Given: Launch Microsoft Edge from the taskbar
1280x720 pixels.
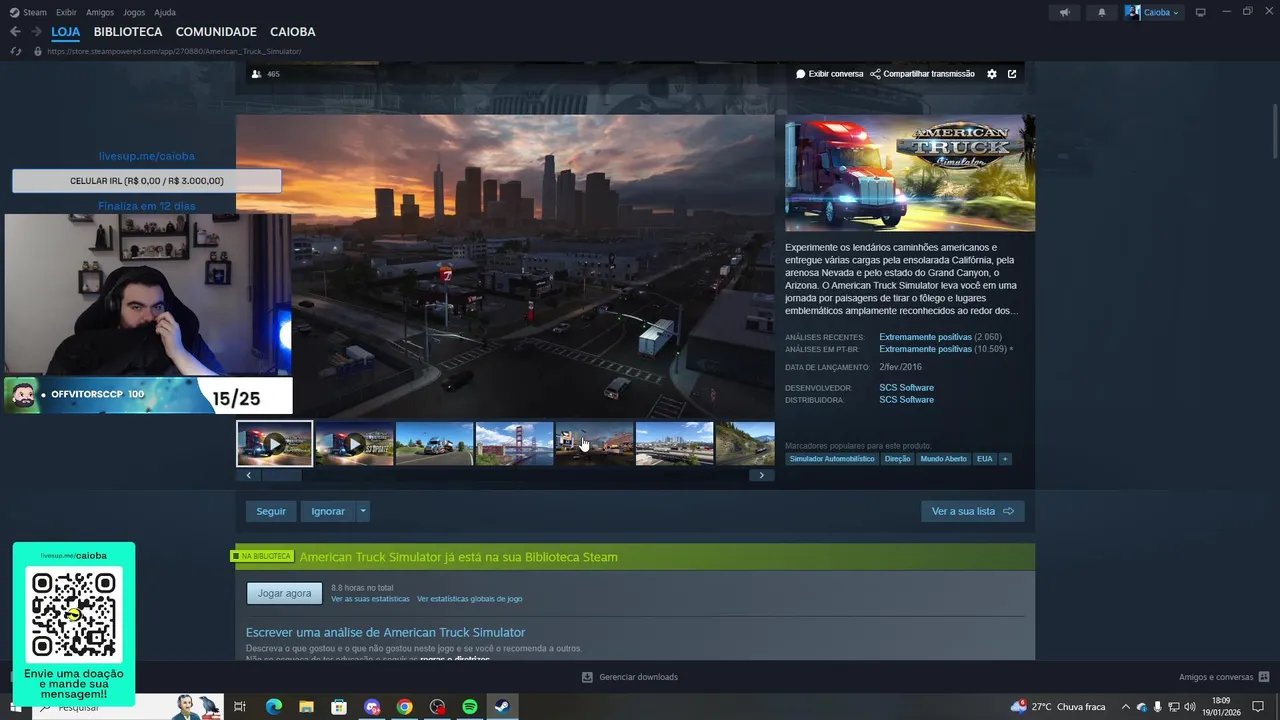Looking at the screenshot, I should (274, 707).
